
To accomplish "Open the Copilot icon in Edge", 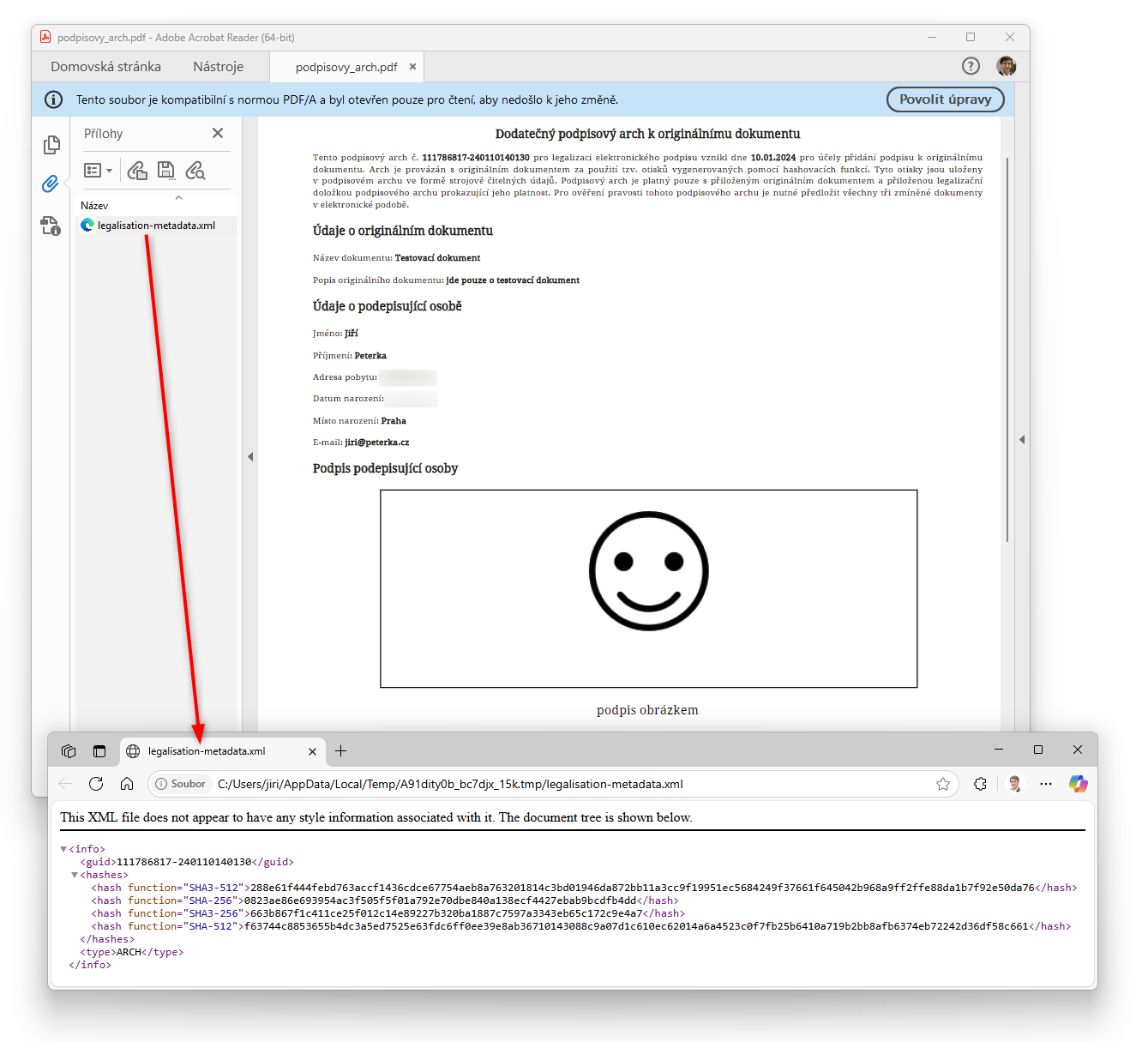I will [1078, 784].
